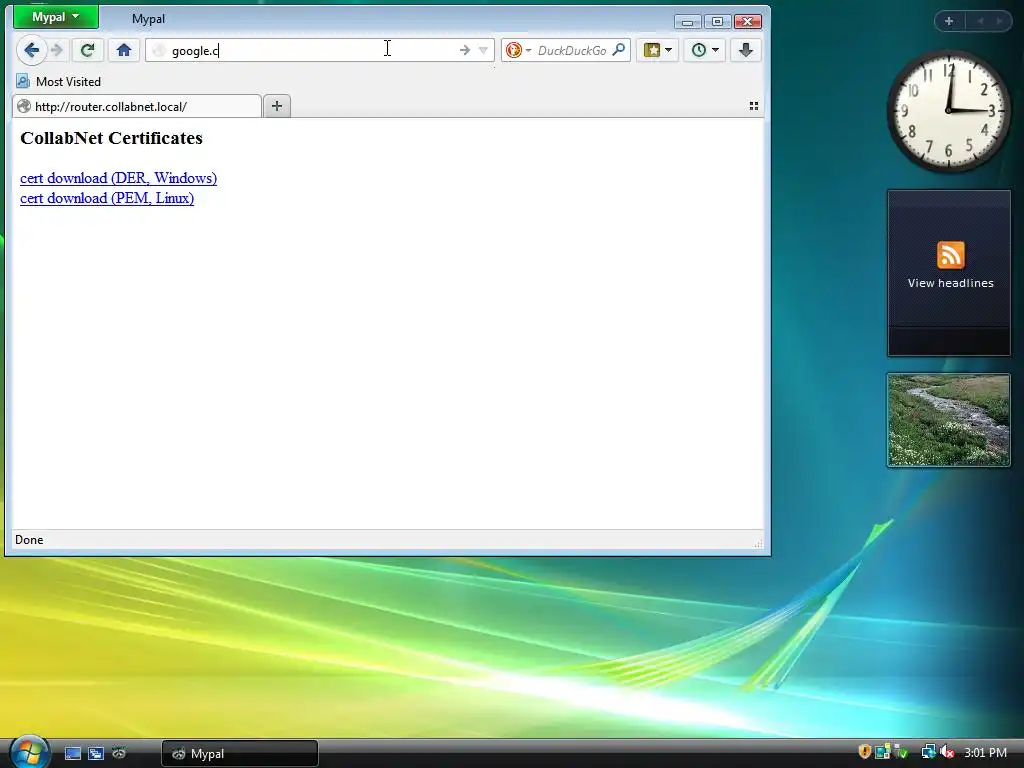
Task: Click the RSS feed orange icon
Action: click(x=950, y=255)
